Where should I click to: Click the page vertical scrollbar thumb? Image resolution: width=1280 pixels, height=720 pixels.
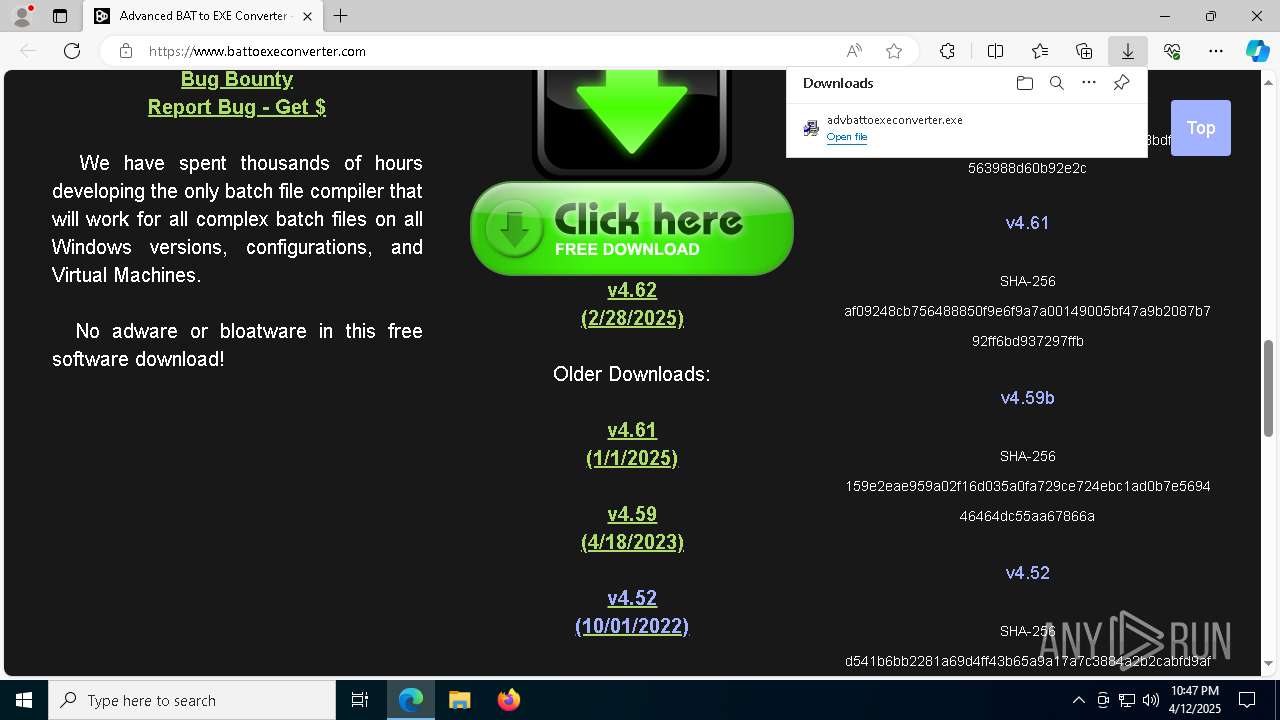click(1269, 388)
